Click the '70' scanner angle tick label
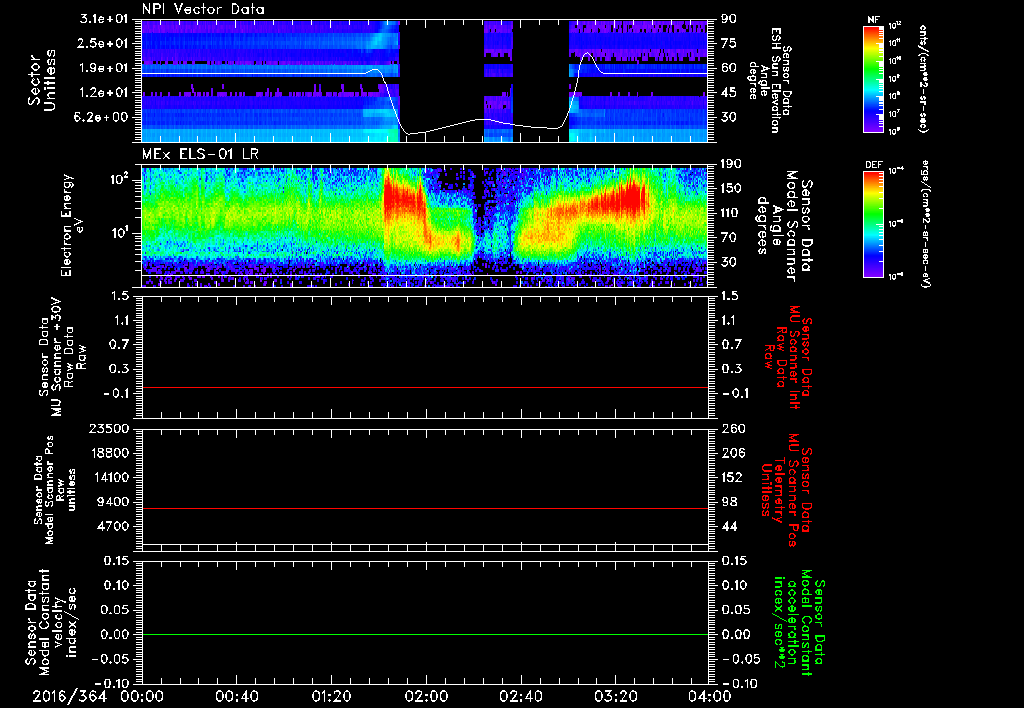This screenshot has width=1024, height=708. 729,238
